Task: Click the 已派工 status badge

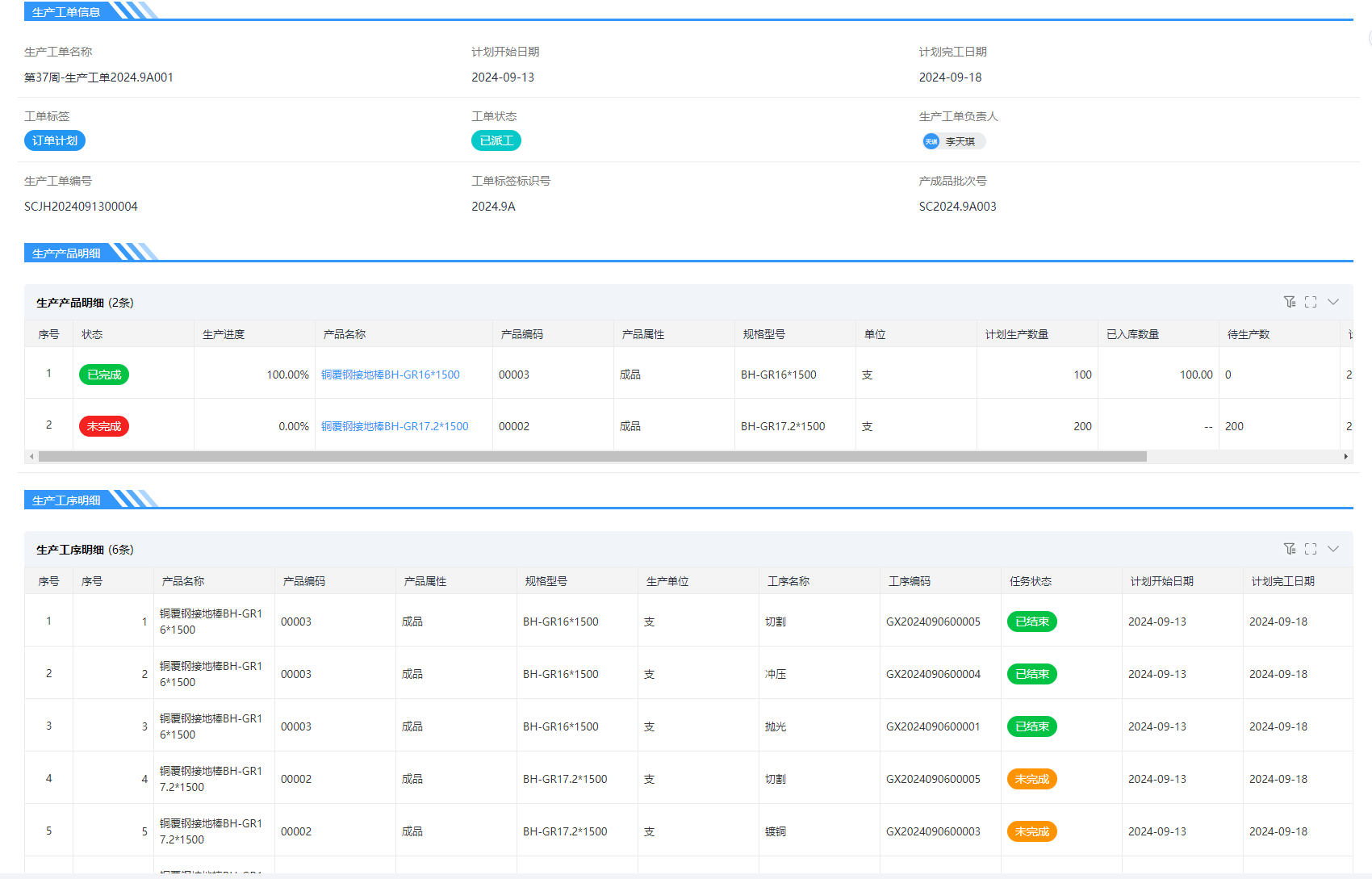Action: tap(496, 140)
